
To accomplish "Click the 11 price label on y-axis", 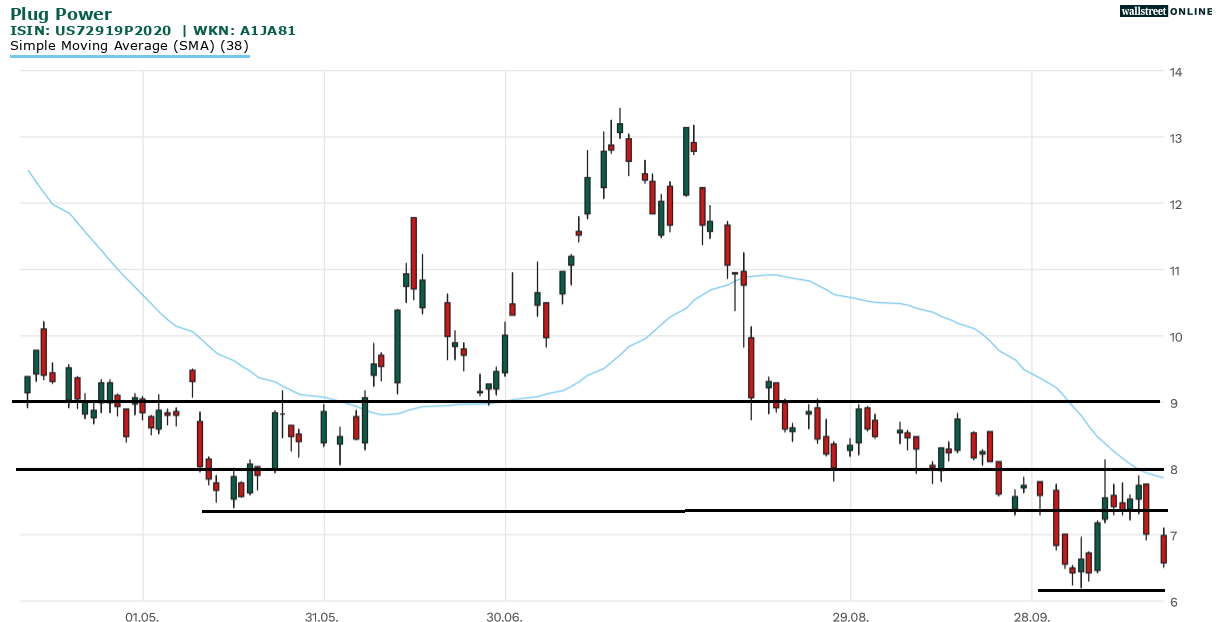I will click(1177, 271).
